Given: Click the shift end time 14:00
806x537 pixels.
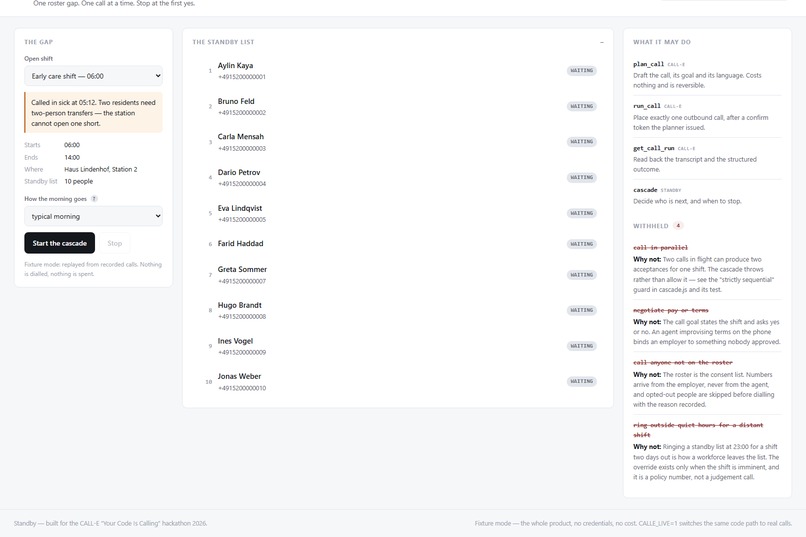Looking at the screenshot, I should click(x=72, y=157).
